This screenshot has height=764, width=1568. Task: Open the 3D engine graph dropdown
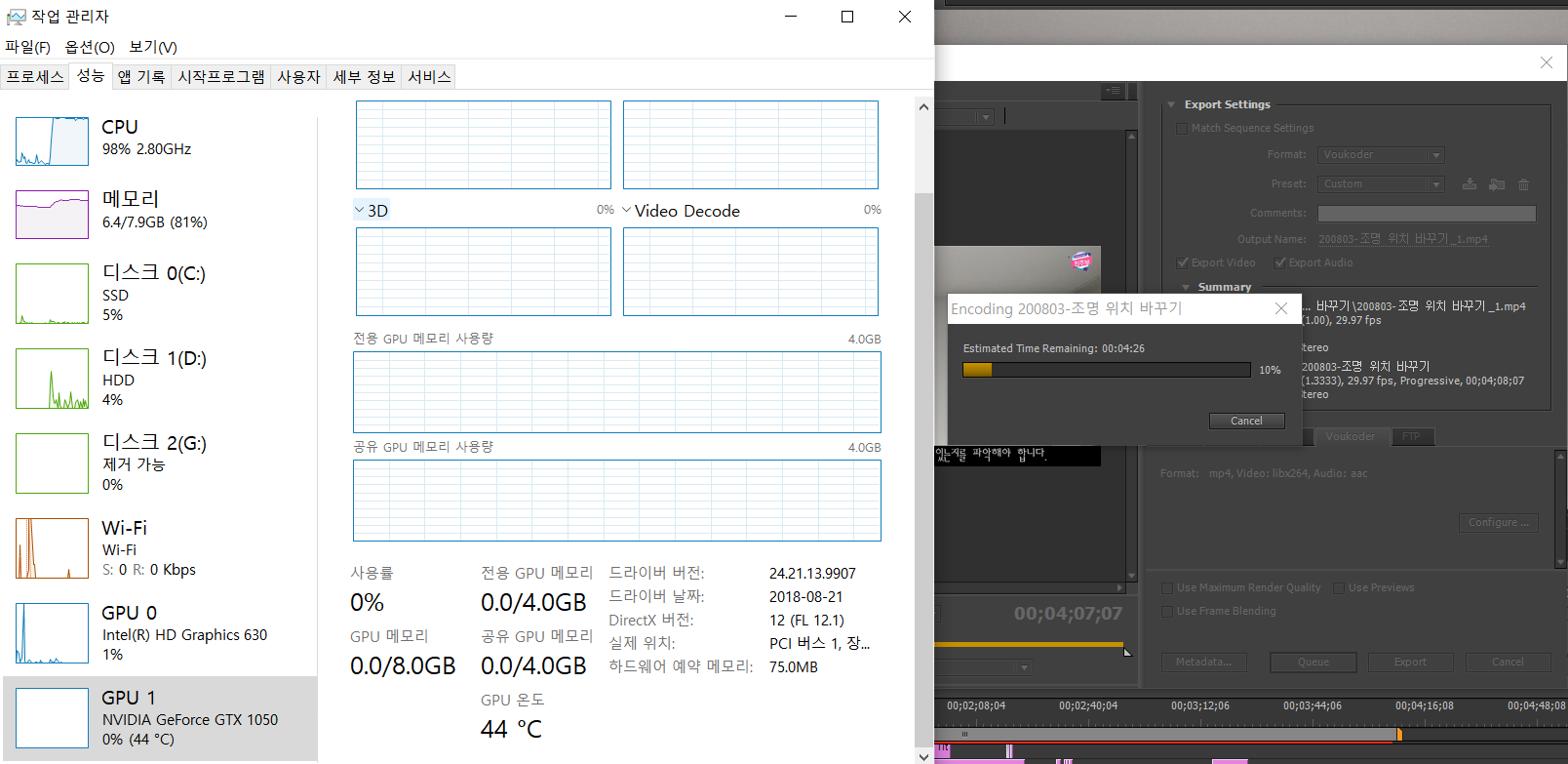coord(360,210)
